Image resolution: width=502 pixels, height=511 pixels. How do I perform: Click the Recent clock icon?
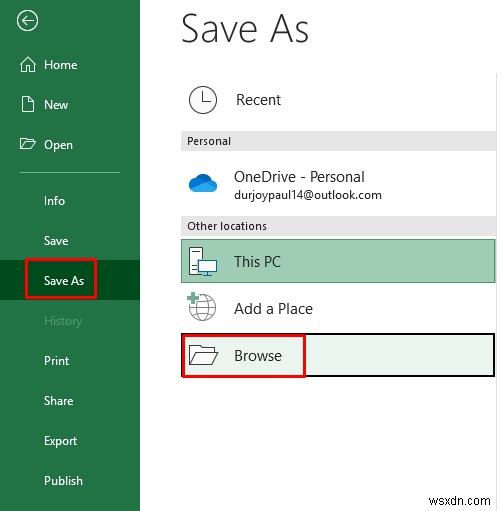point(203,100)
